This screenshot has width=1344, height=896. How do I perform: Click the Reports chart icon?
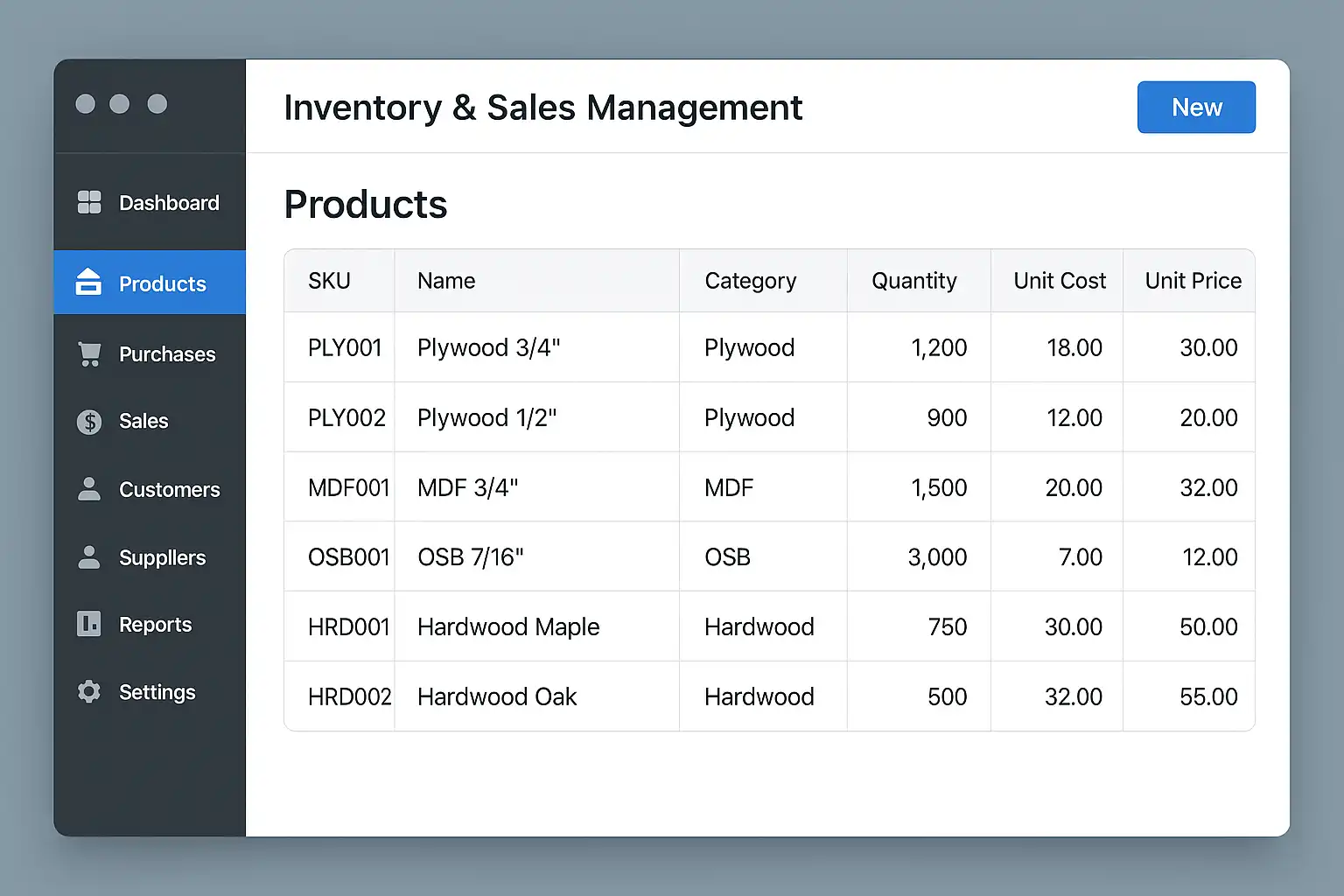pyautogui.click(x=89, y=624)
